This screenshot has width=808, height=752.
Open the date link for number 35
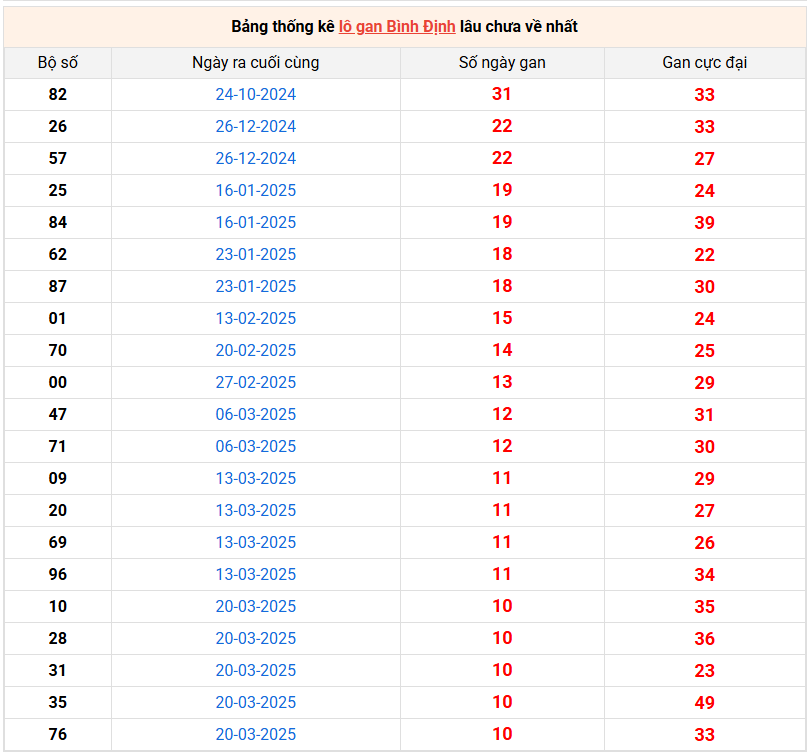256,702
